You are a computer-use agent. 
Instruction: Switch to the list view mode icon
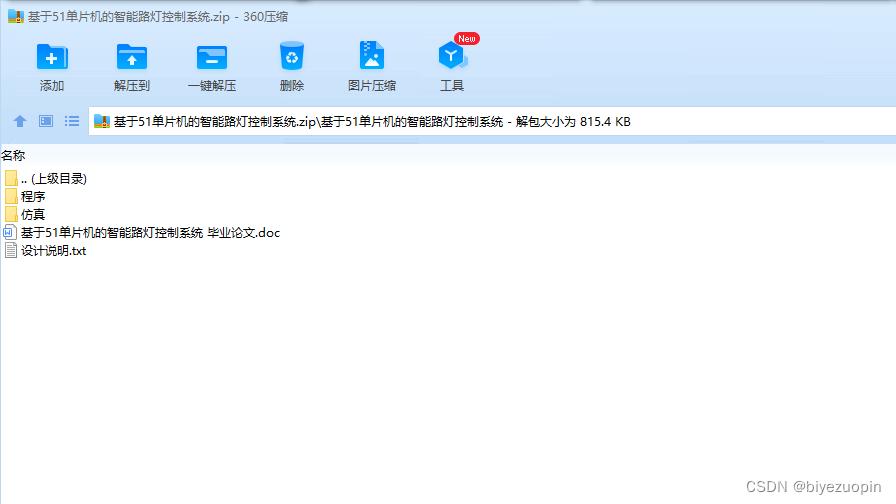pos(72,121)
